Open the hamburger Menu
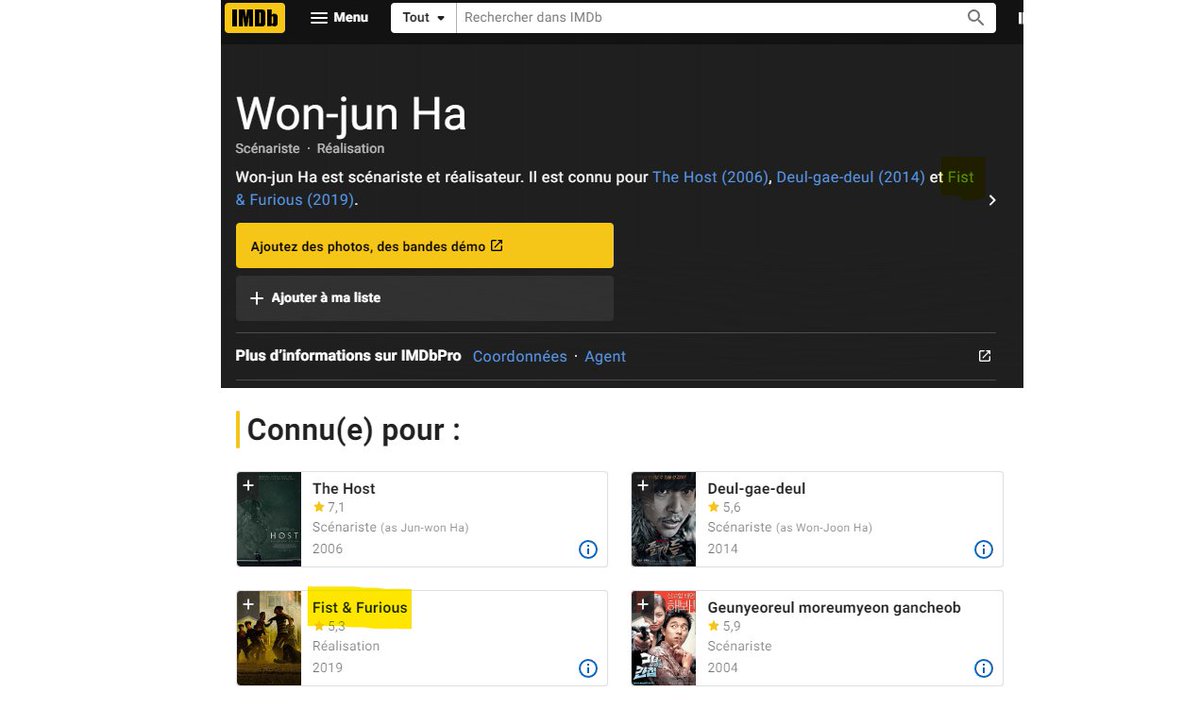Image resolution: width=1200 pixels, height=709 pixels. (339, 17)
